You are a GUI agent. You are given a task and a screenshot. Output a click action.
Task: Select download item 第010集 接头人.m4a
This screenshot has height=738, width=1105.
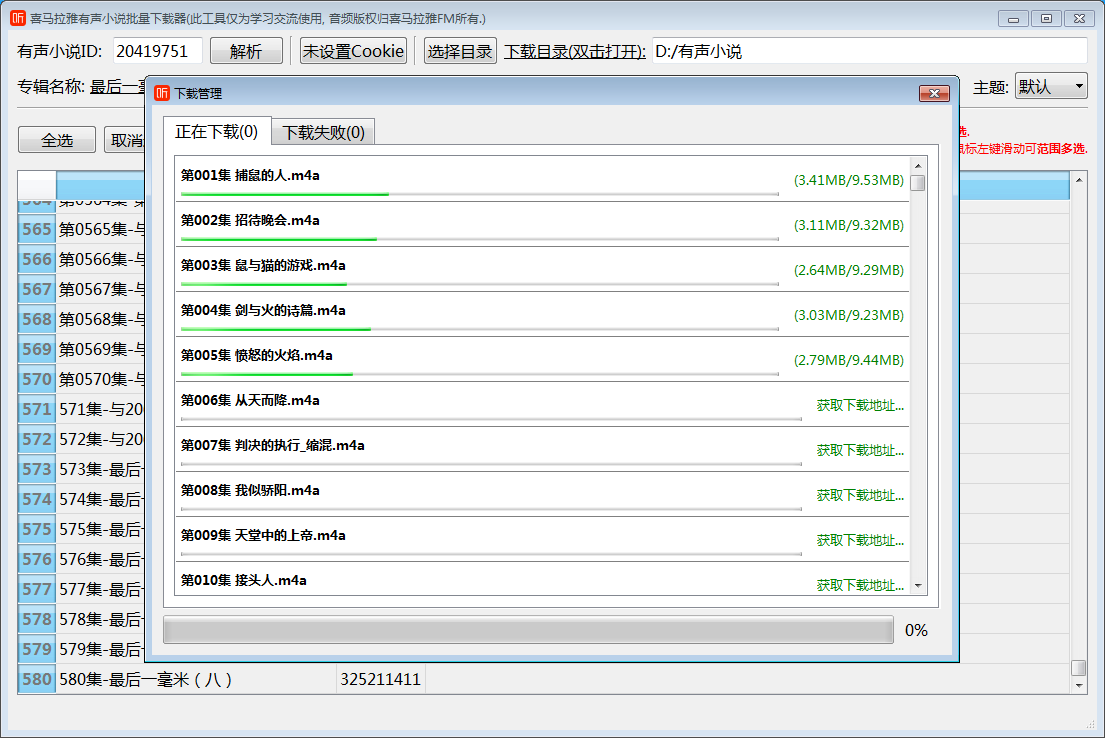542,579
